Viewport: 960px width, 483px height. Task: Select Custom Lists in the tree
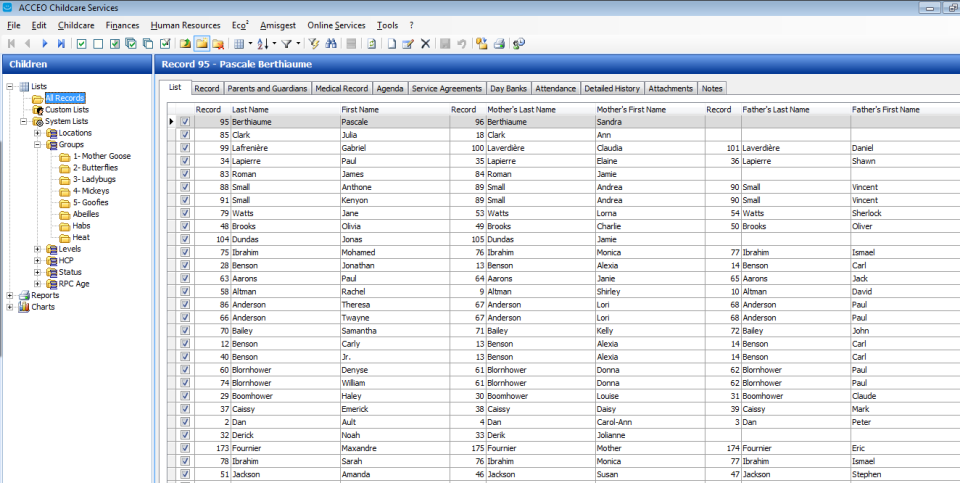[x=67, y=110]
